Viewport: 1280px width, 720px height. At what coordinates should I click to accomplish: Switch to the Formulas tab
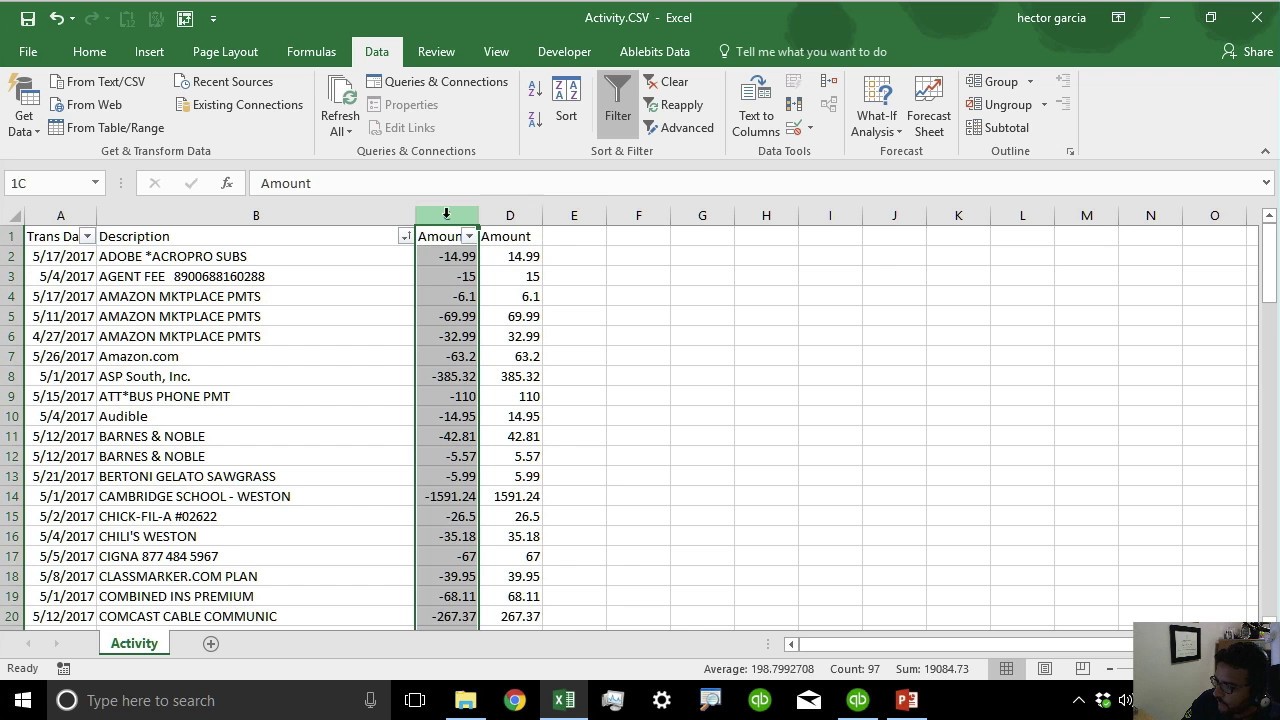[x=311, y=52]
